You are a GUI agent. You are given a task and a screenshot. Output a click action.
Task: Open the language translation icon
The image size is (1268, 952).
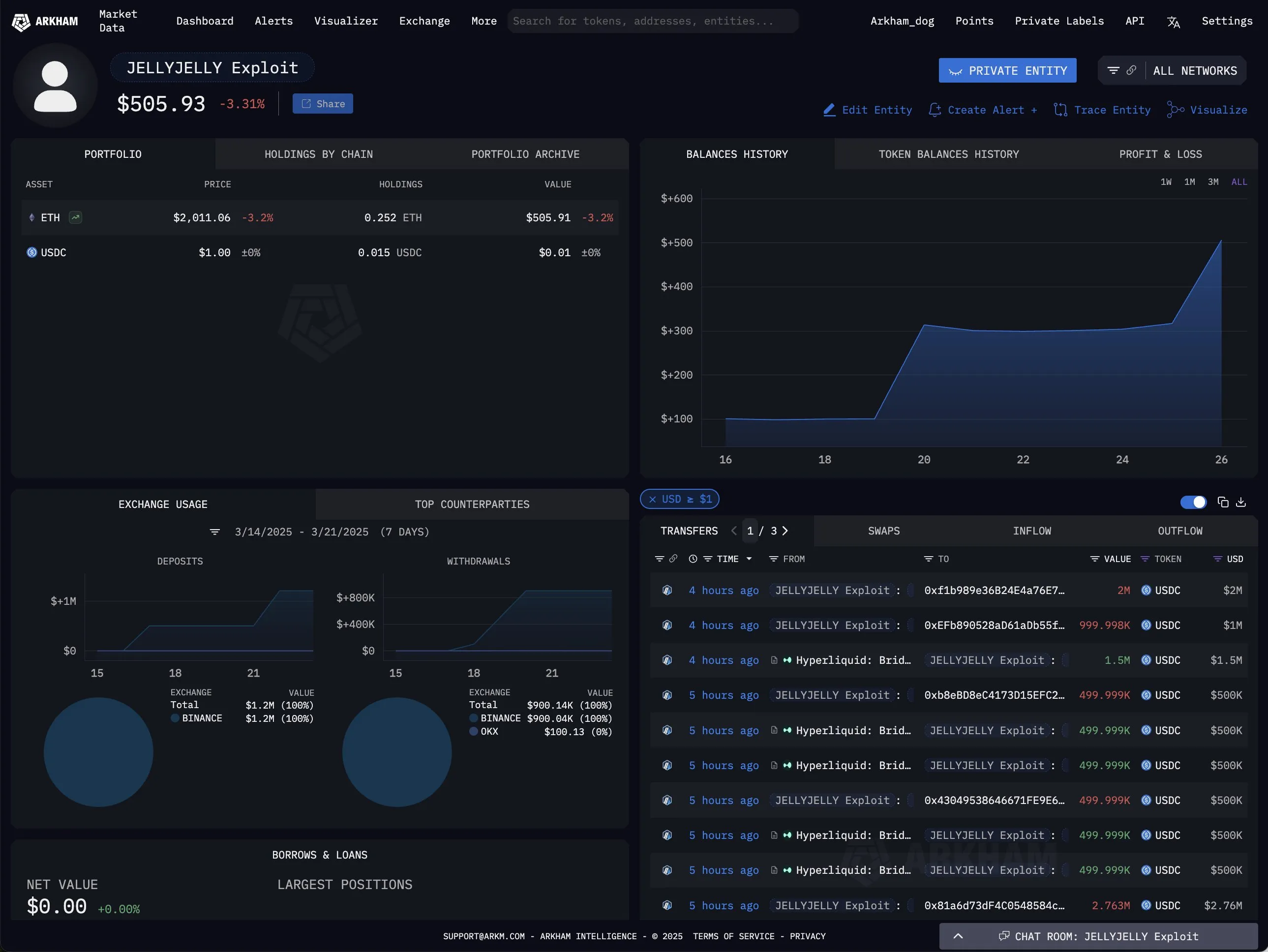[1174, 22]
